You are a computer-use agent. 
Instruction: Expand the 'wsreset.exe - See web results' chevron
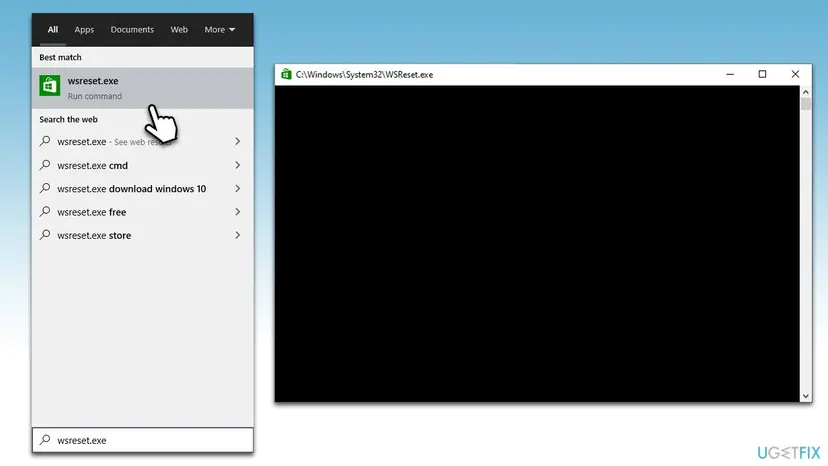[238, 141]
